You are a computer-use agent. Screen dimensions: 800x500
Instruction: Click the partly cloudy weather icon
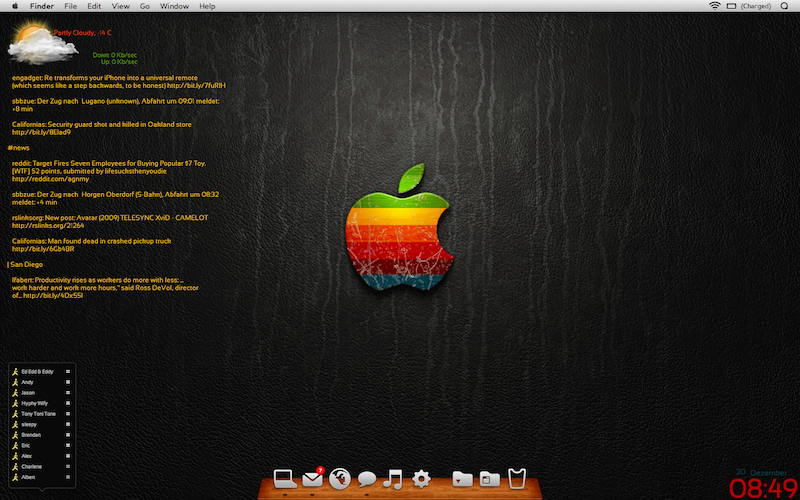coord(42,44)
